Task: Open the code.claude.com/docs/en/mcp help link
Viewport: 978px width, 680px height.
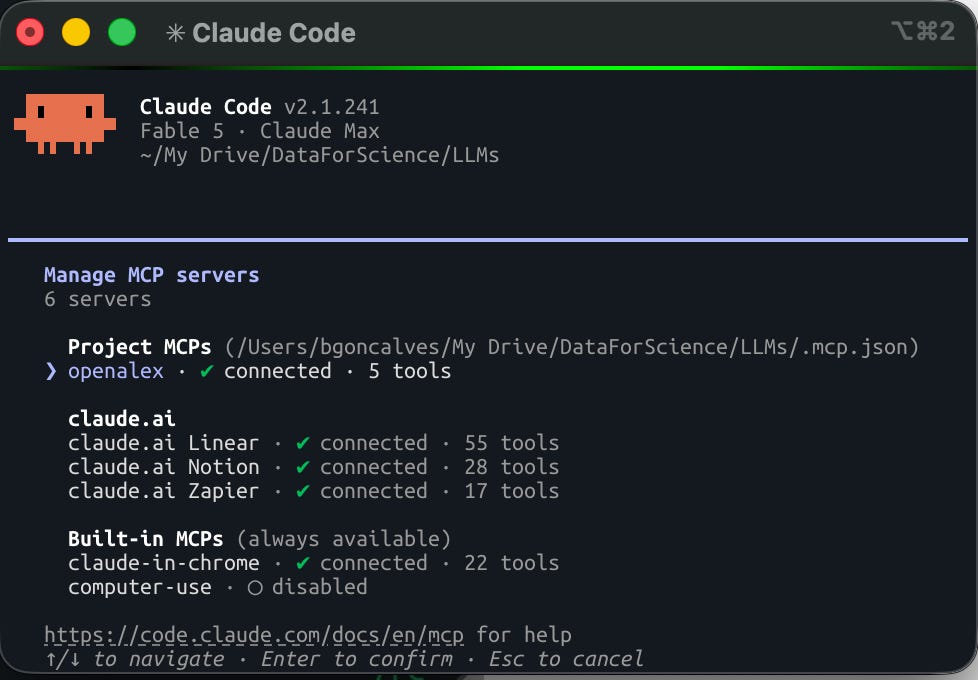Action: (254, 635)
